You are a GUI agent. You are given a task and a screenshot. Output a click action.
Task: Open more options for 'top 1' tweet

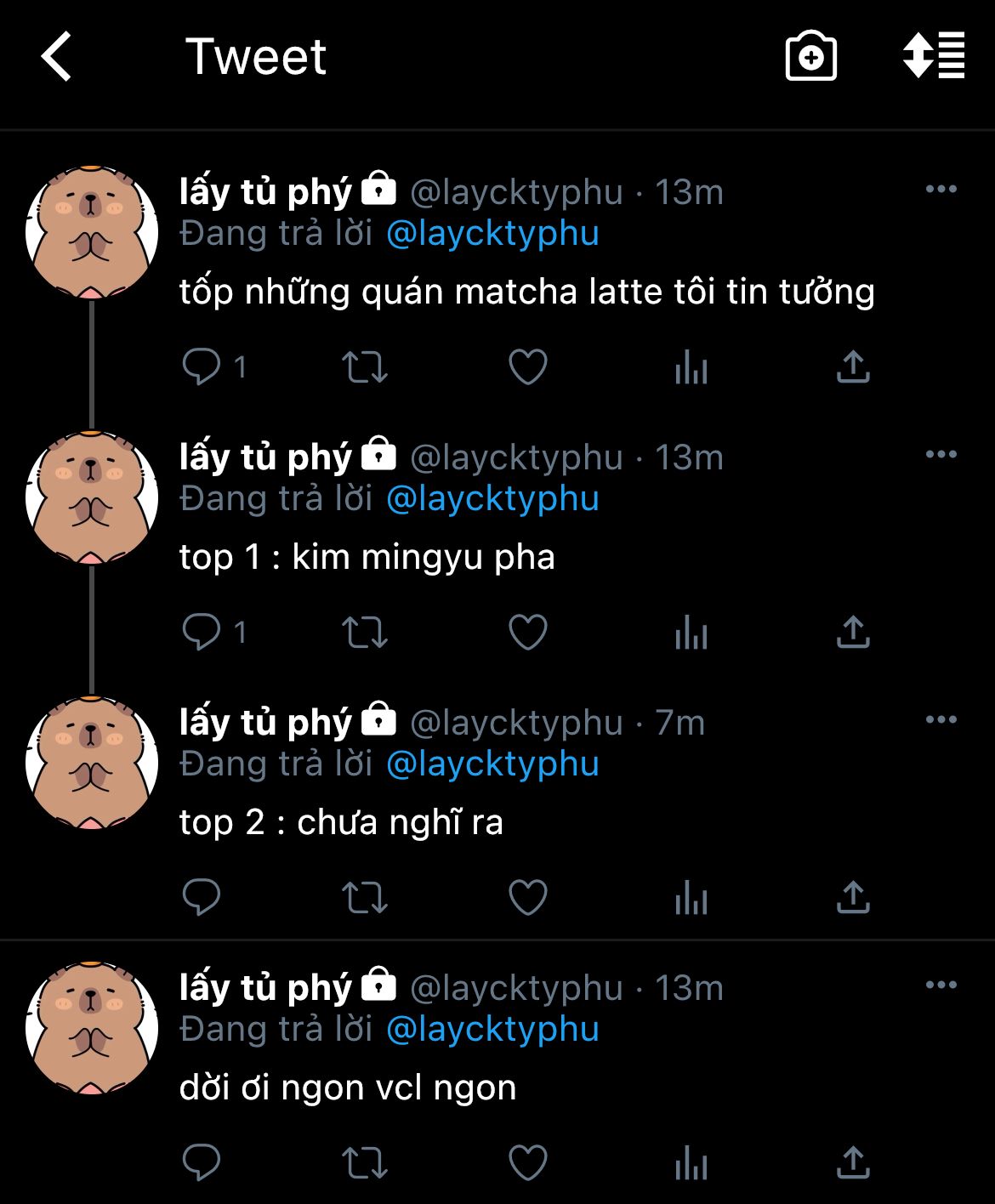[941, 454]
